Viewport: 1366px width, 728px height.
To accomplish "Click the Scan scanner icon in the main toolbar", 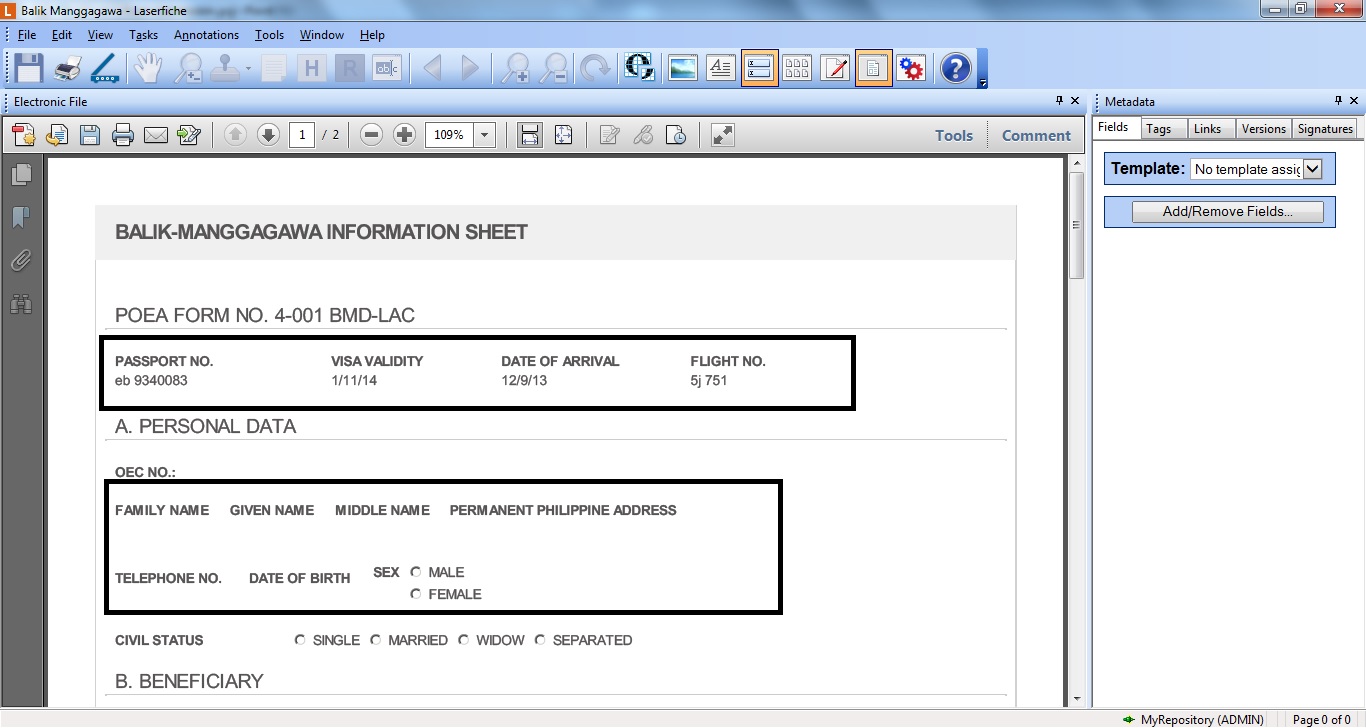I will [104, 68].
